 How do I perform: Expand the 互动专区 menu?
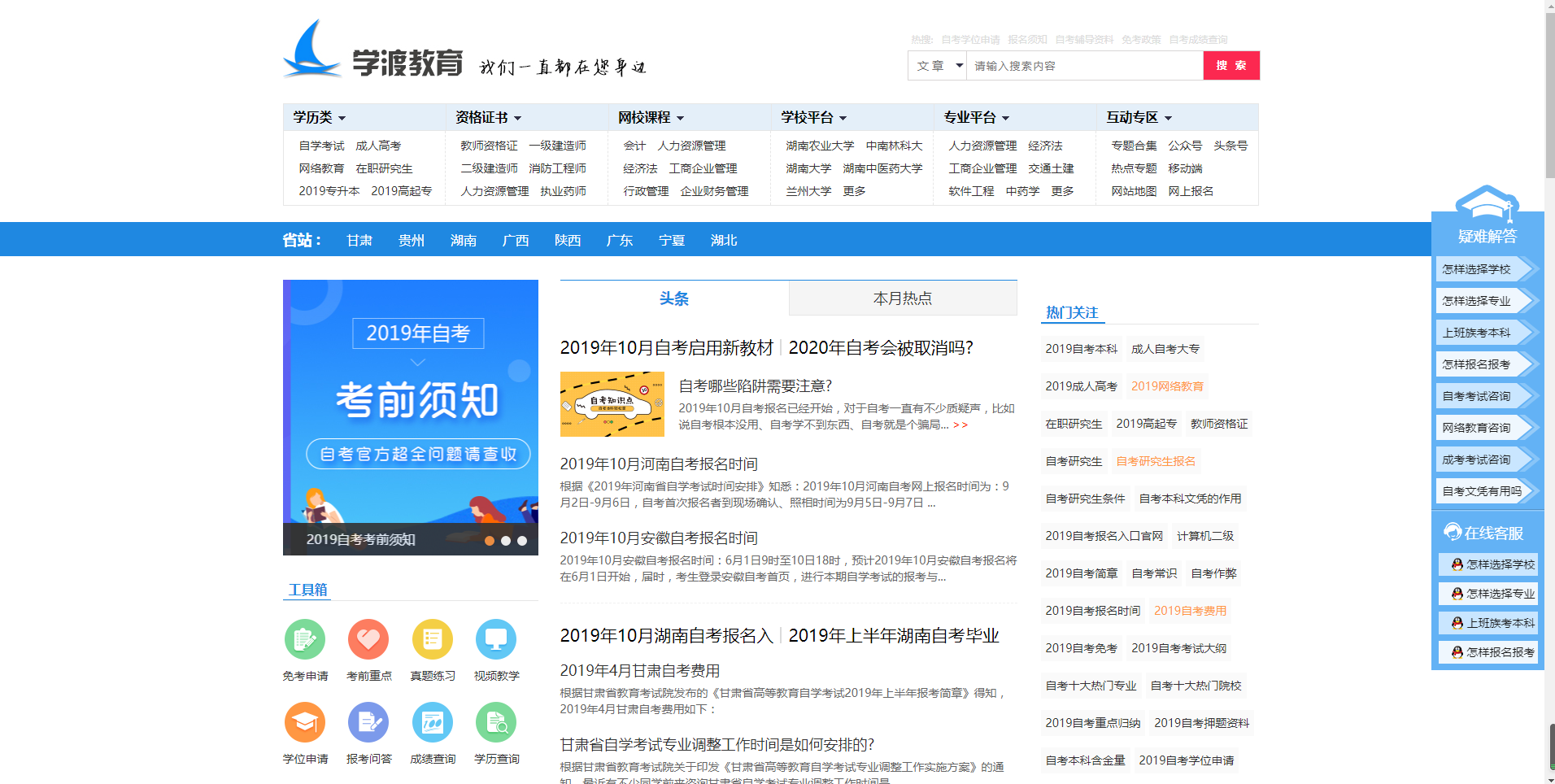click(x=1139, y=117)
